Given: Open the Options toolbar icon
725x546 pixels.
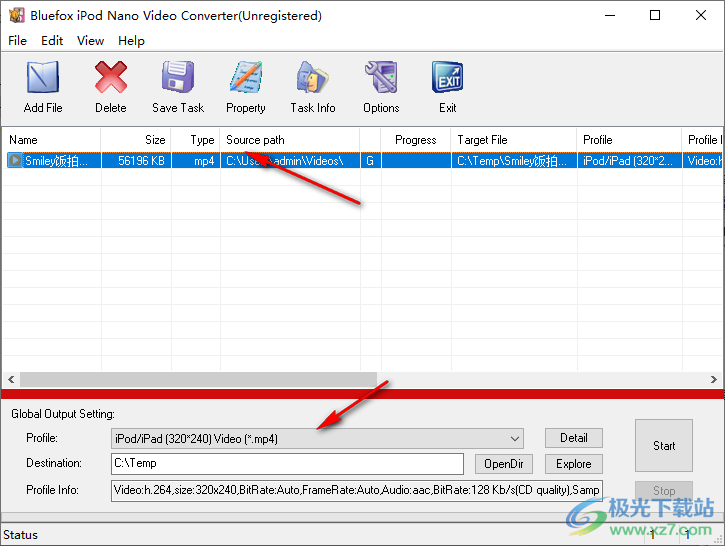Looking at the screenshot, I should [x=381, y=77].
